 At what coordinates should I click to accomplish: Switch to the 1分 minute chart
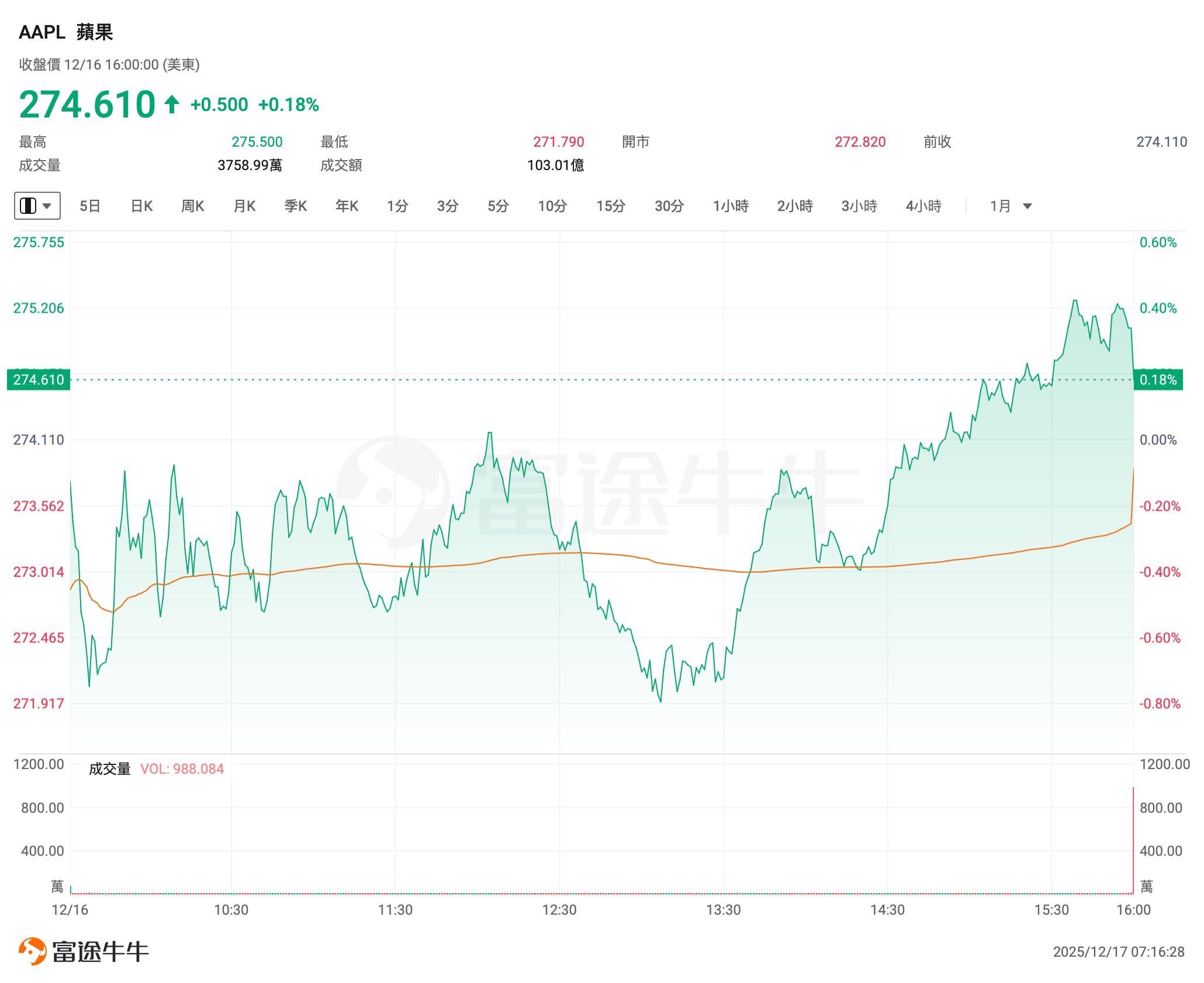coord(397,206)
